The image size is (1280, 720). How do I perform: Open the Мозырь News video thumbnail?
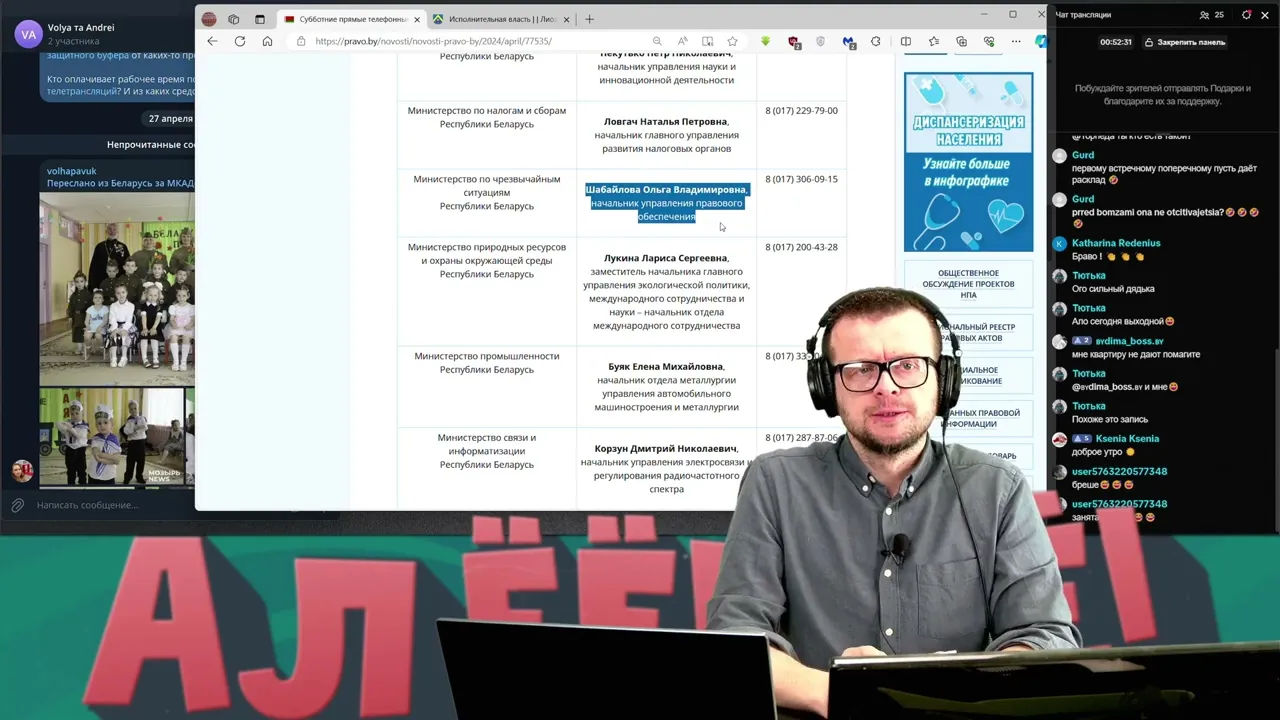(x=112, y=437)
